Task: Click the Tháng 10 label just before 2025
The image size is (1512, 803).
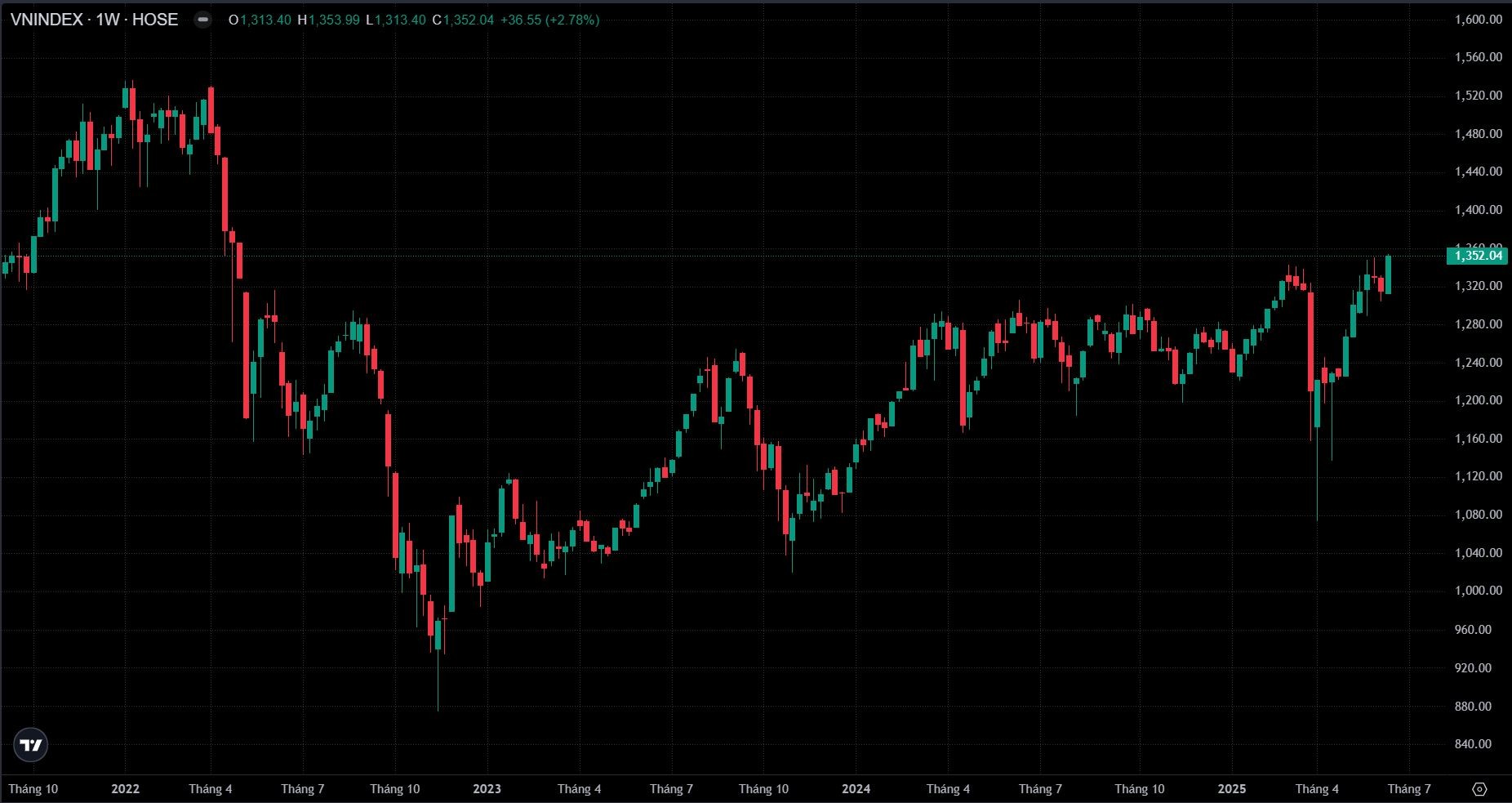Action: tap(1140, 789)
